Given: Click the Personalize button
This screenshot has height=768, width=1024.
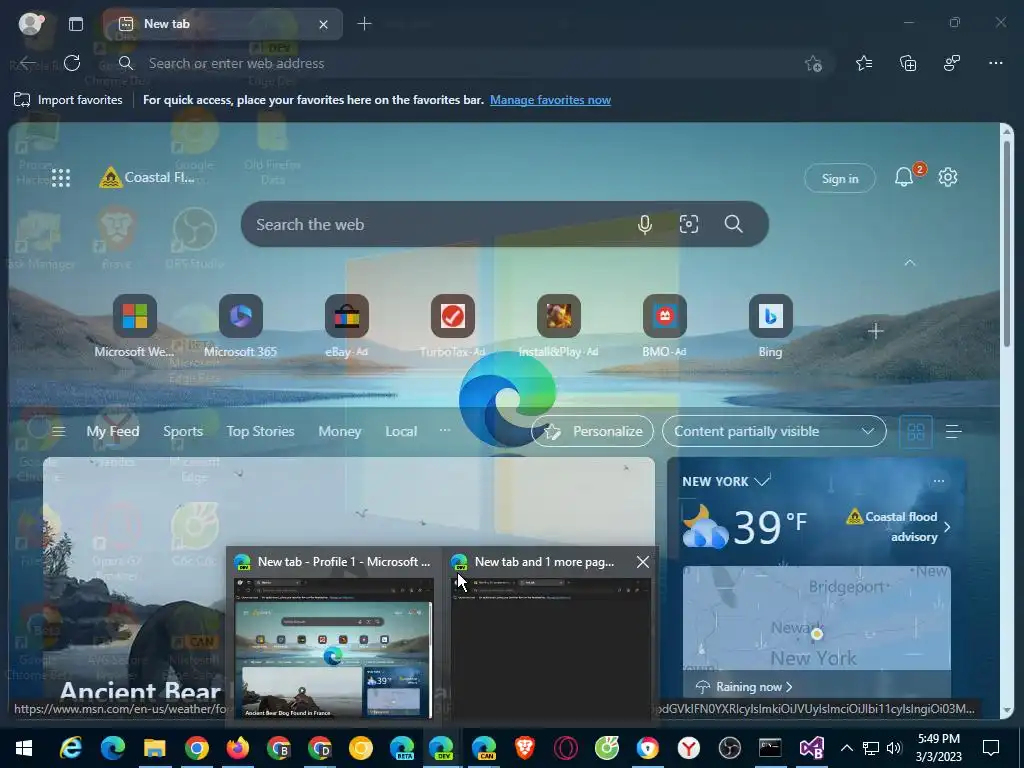Looking at the screenshot, I should tap(592, 432).
